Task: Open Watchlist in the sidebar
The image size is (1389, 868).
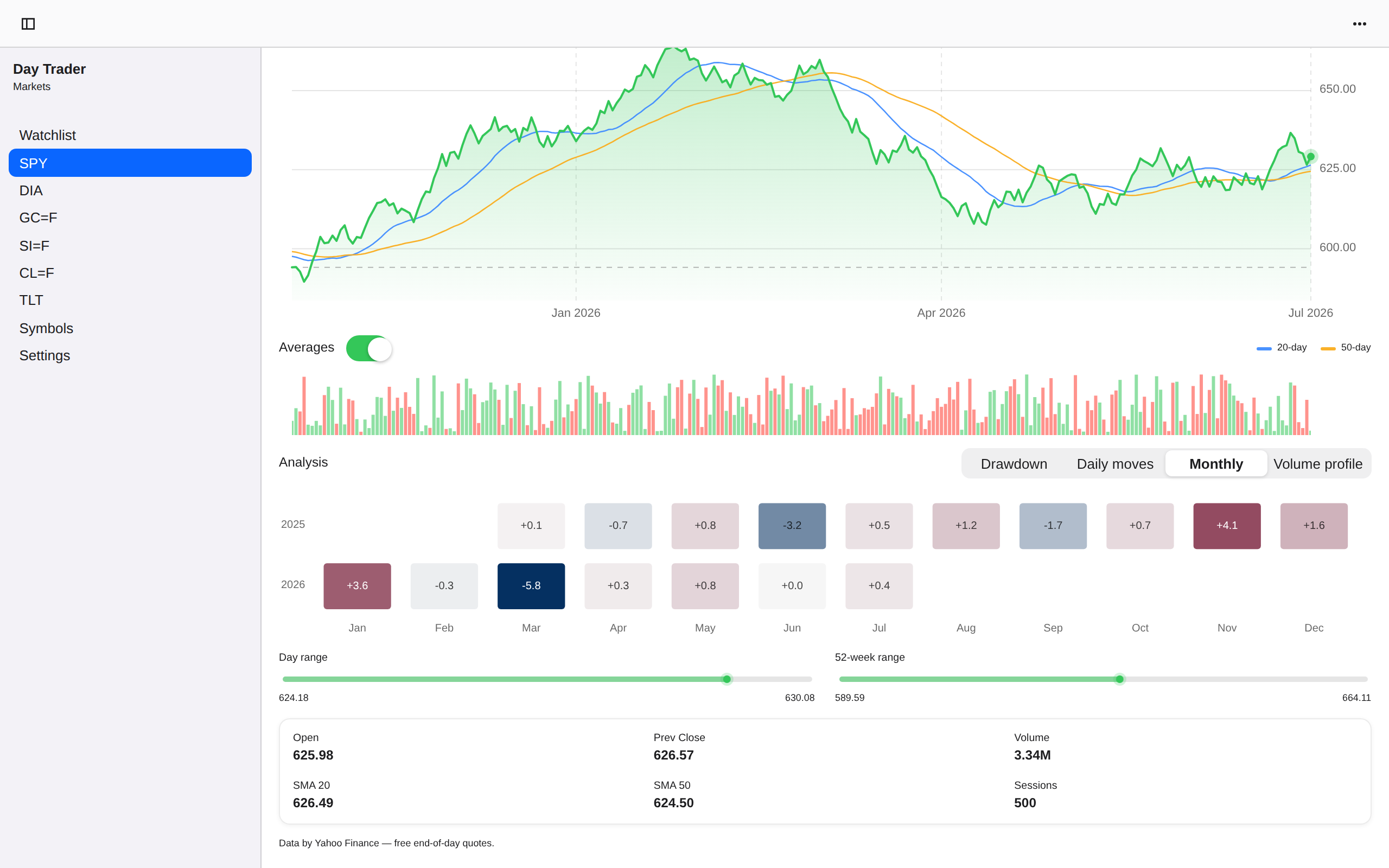Action: [130, 135]
